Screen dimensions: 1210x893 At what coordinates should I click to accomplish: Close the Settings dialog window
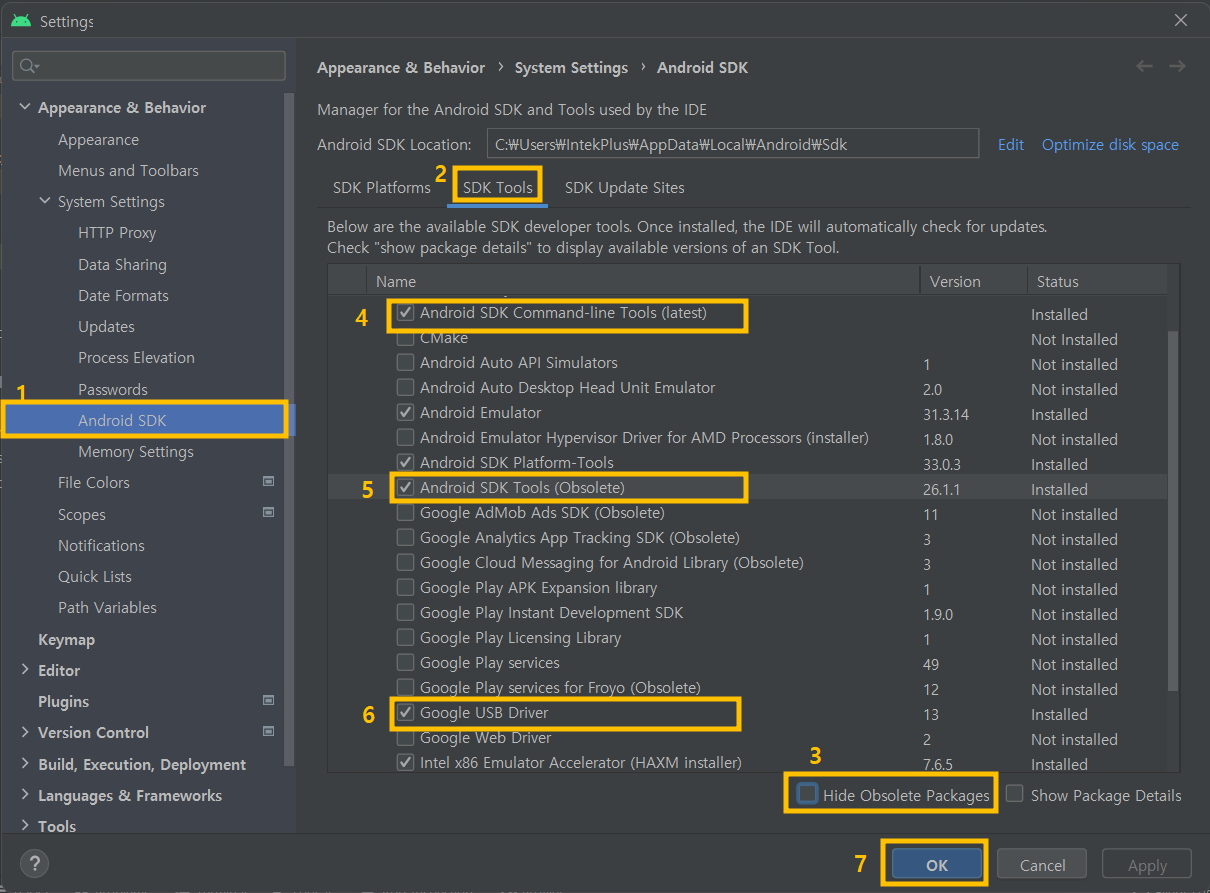[1182, 20]
